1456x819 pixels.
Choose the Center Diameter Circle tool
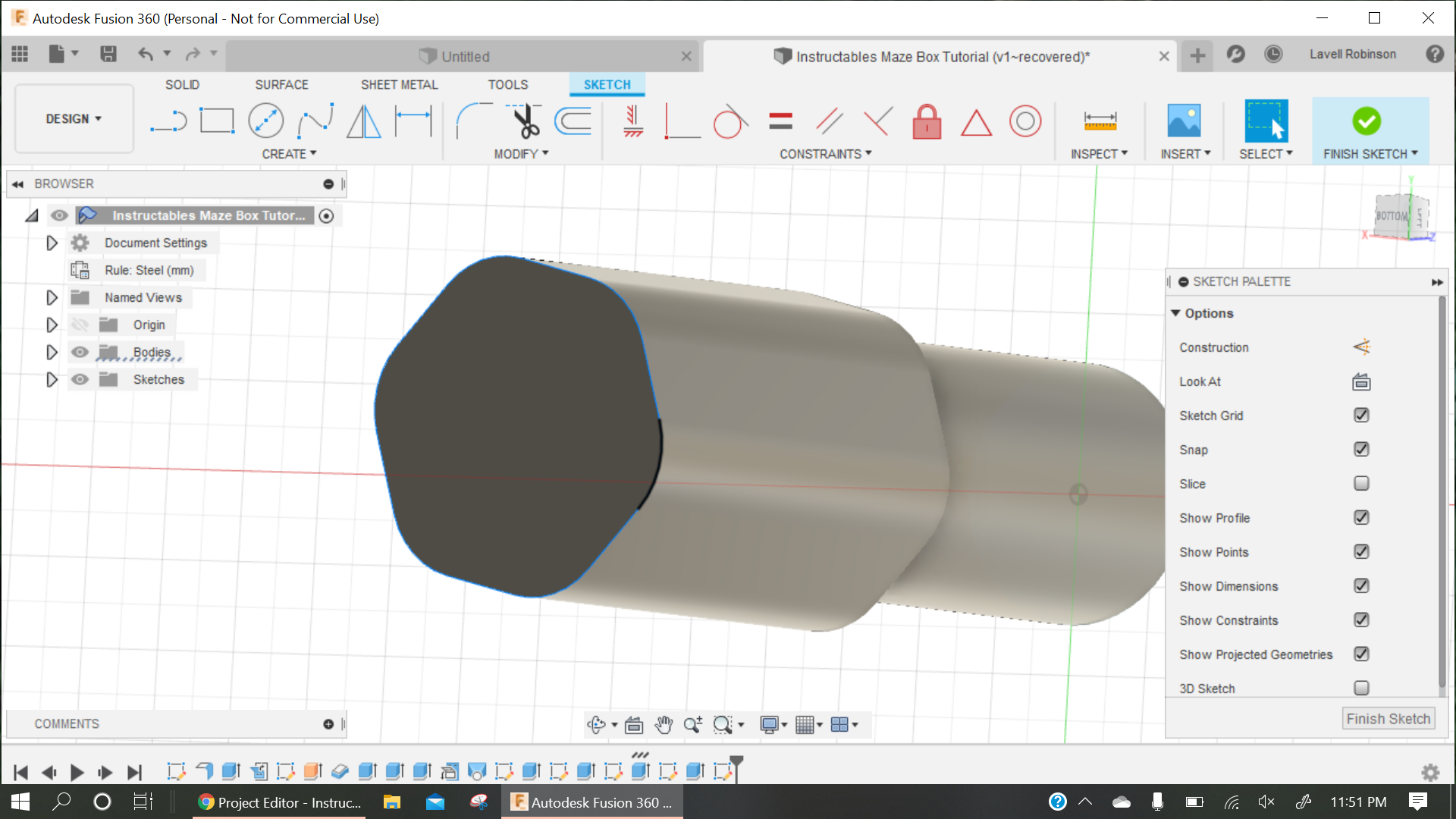tap(266, 121)
